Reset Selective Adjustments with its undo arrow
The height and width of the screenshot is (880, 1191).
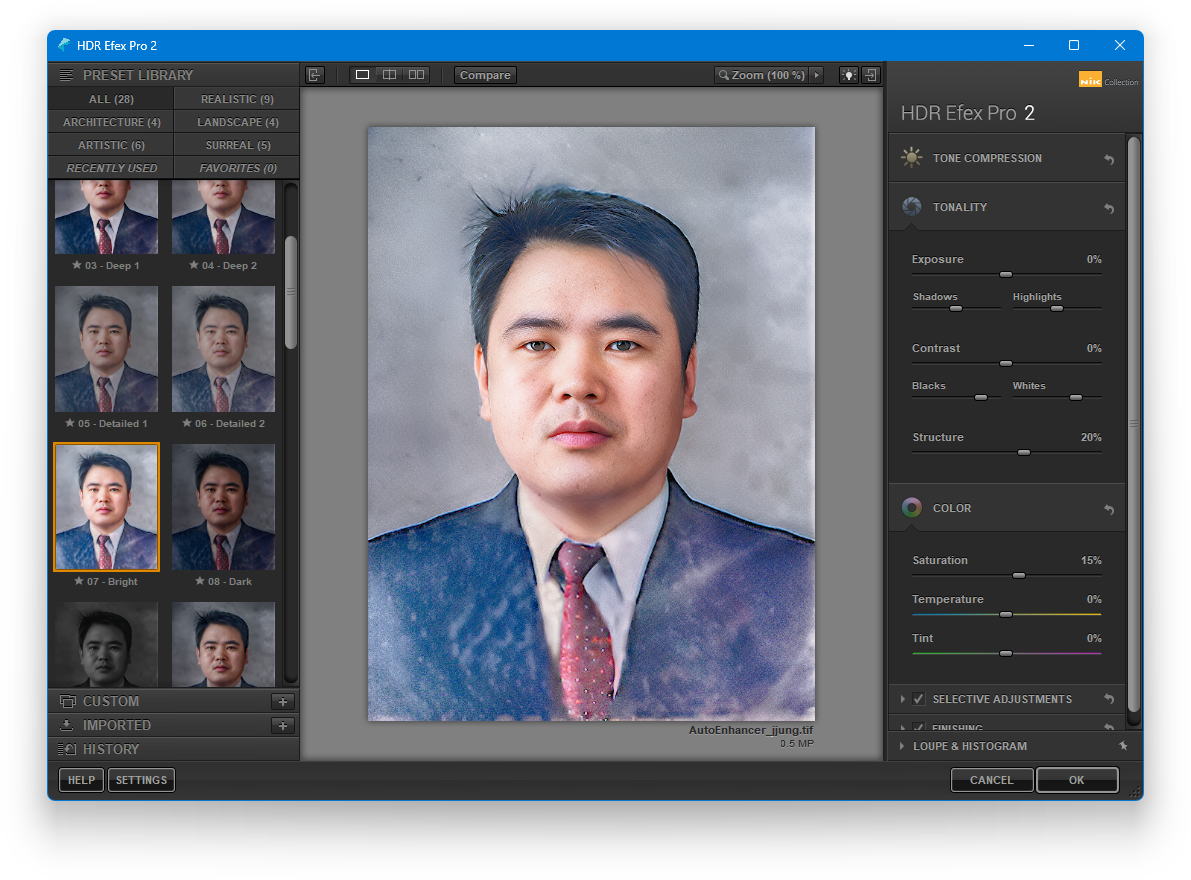click(1109, 699)
